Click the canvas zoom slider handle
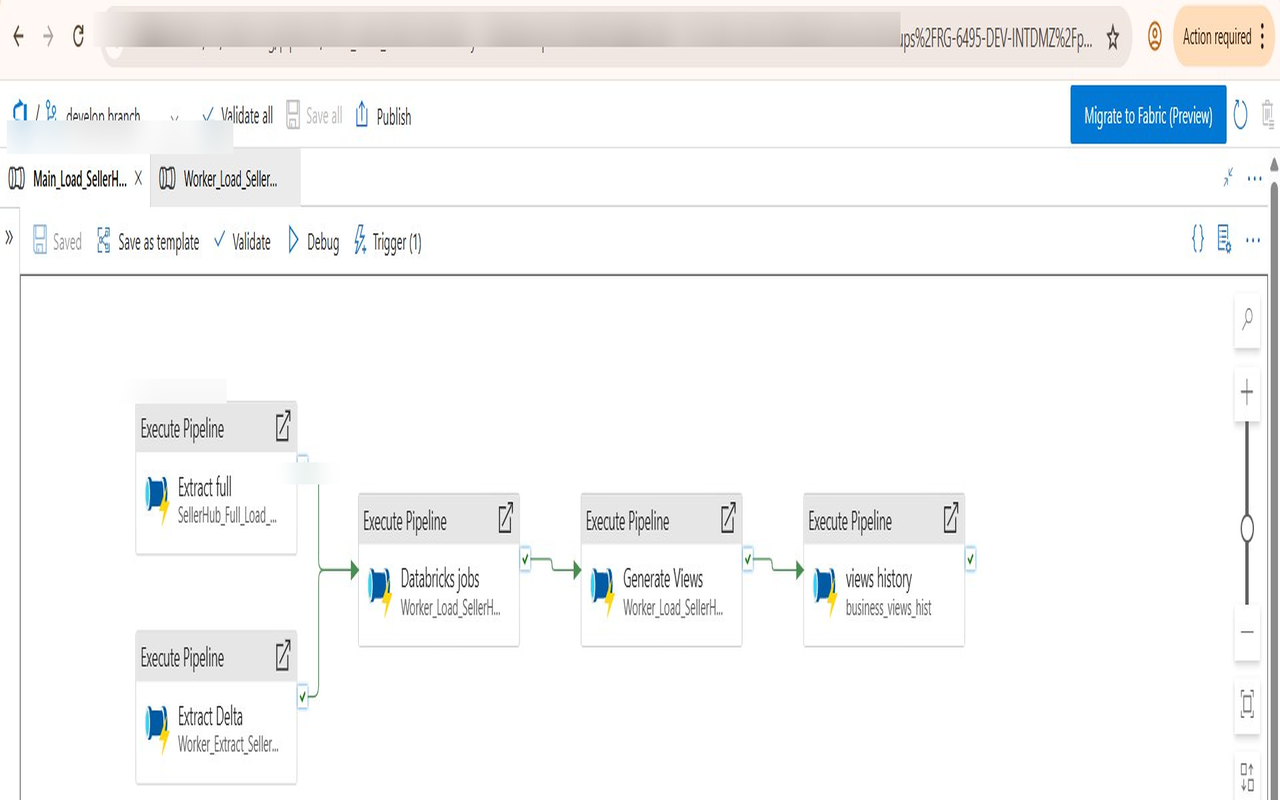The width and height of the screenshot is (1280, 800). coord(1247,528)
